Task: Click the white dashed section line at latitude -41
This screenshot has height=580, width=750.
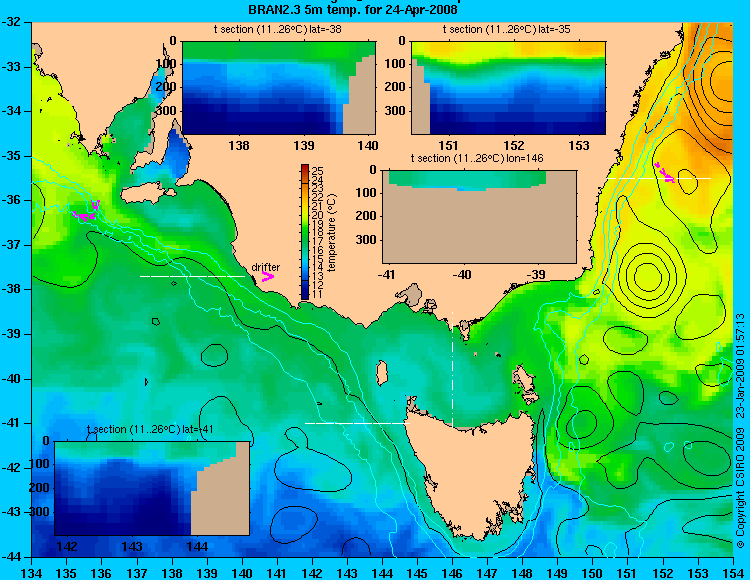Action: click(x=357, y=423)
